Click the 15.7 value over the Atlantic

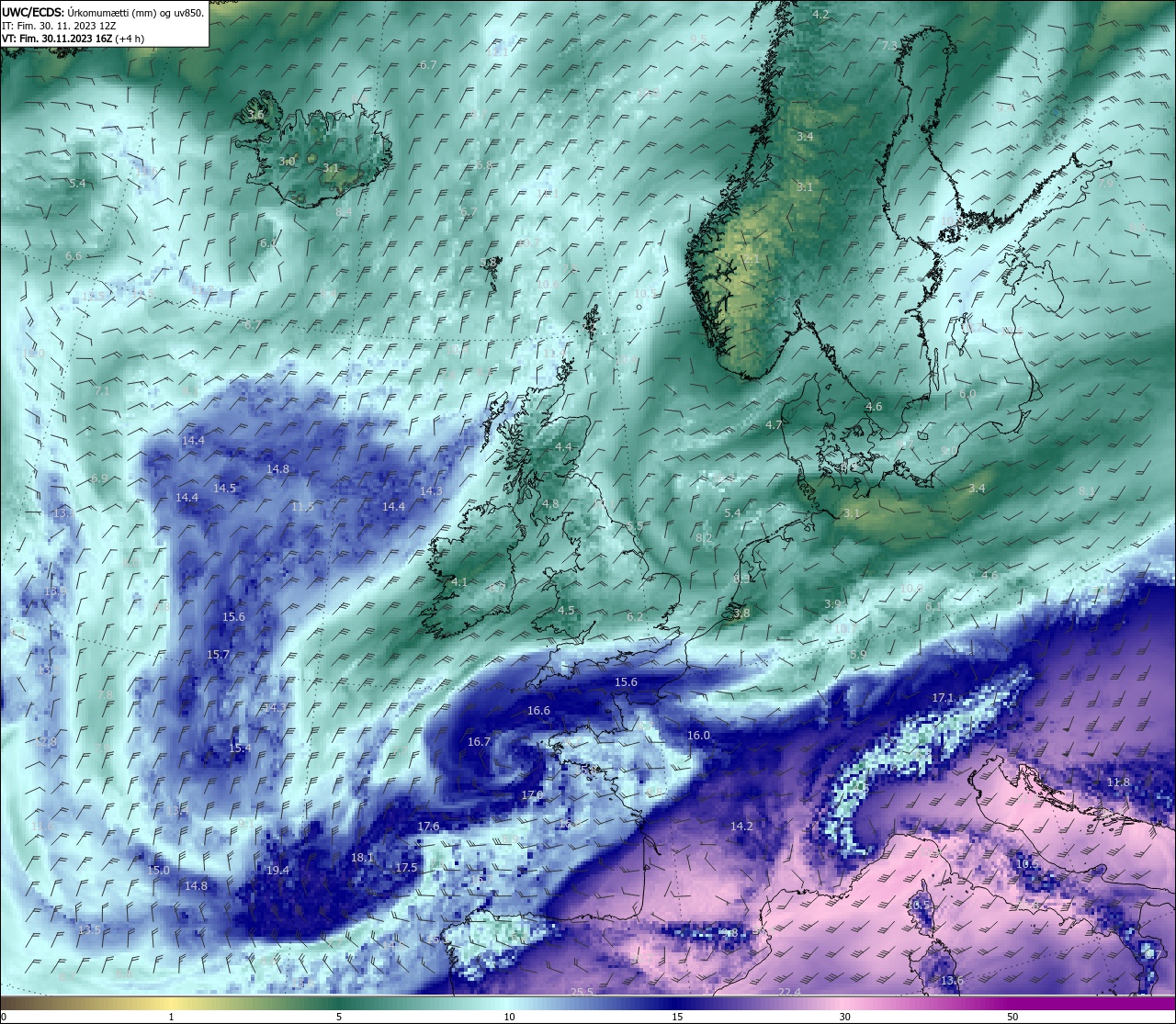point(218,654)
